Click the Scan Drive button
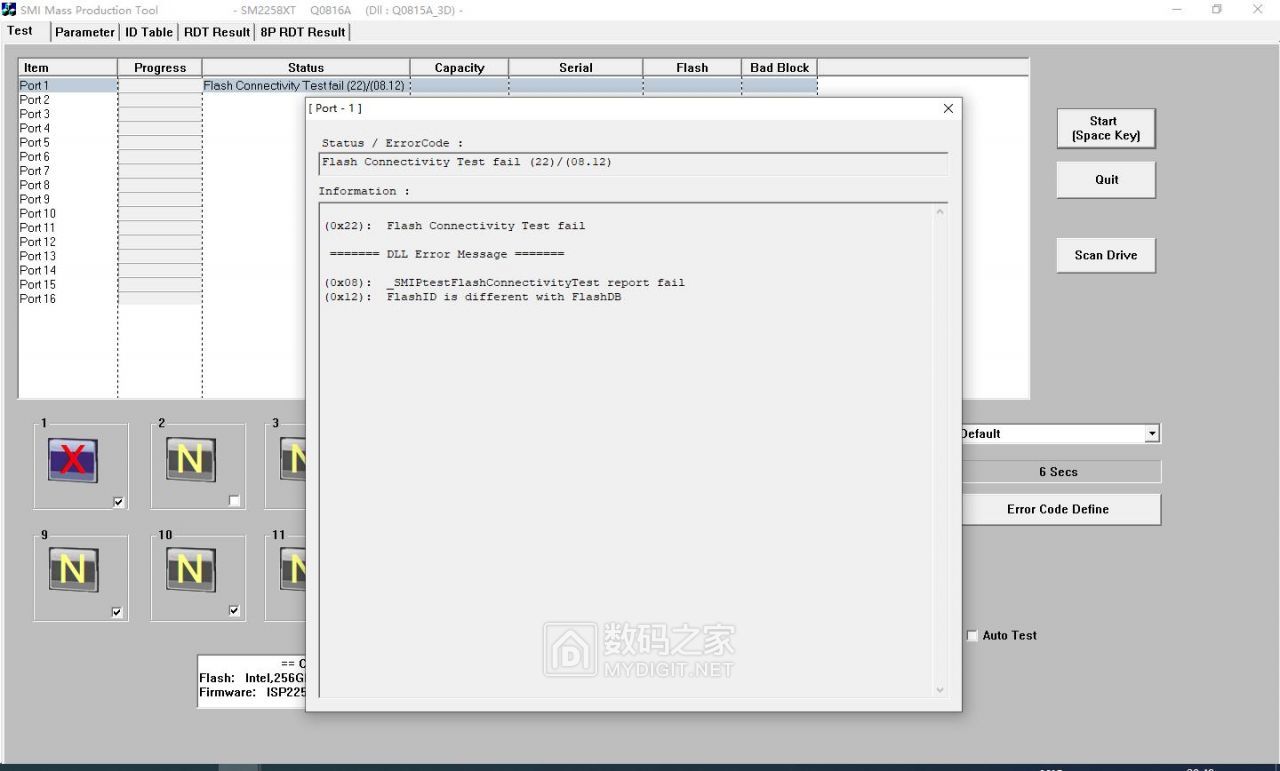 1106,255
